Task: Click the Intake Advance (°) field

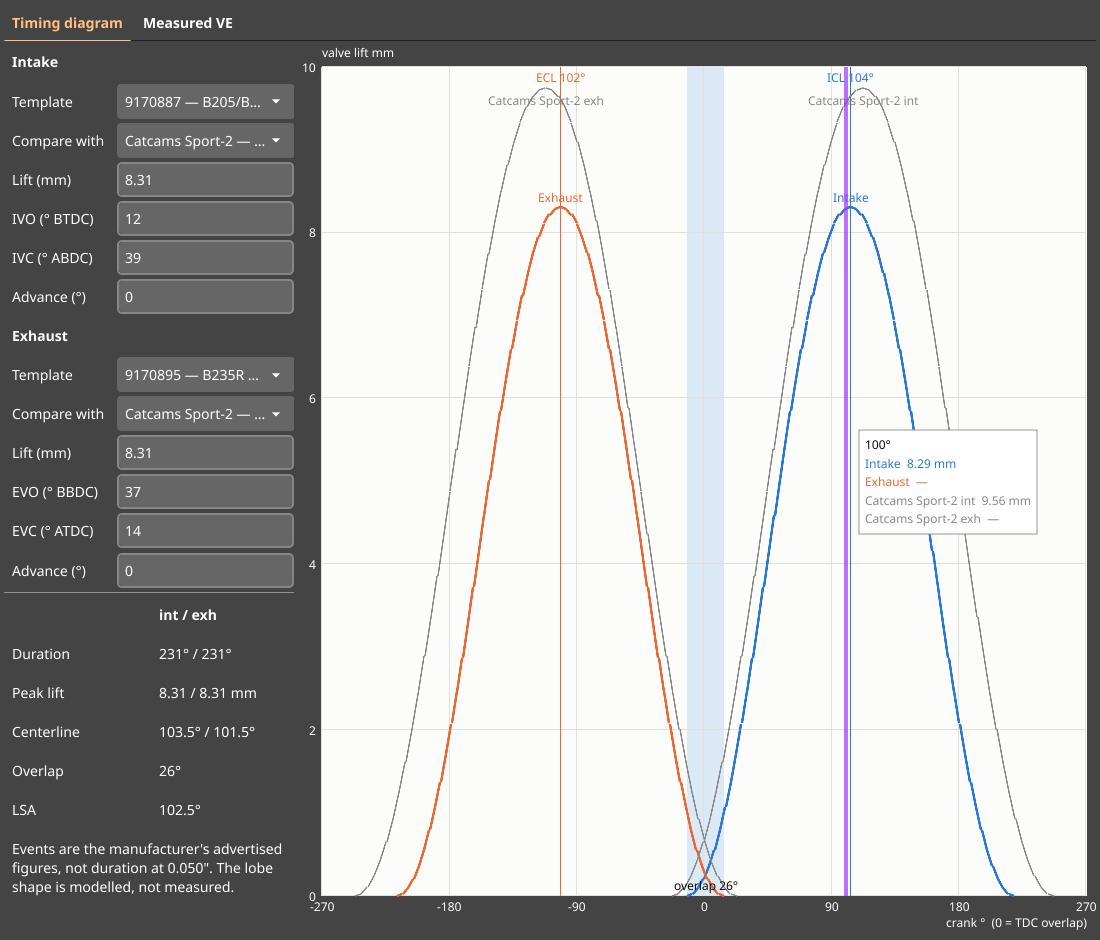Action: click(x=205, y=297)
